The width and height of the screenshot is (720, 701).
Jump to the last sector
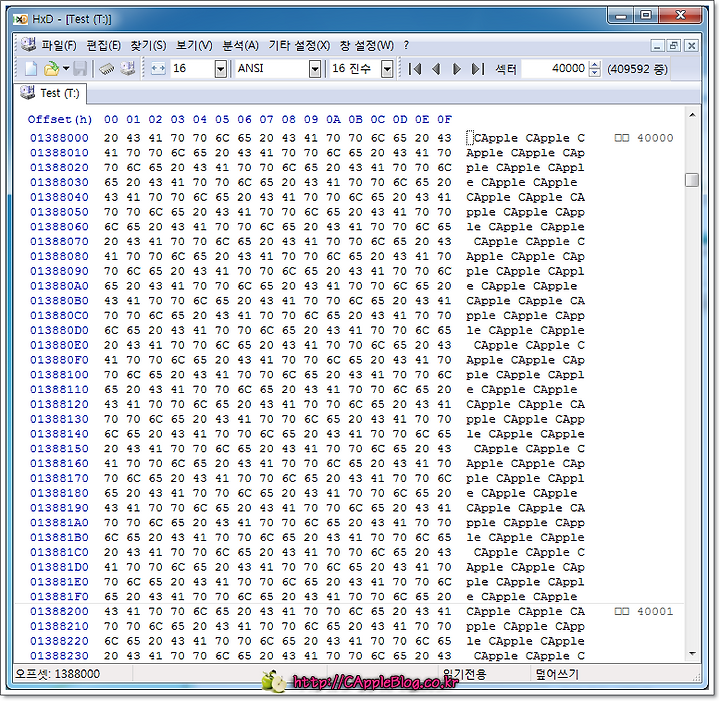point(478,69)
